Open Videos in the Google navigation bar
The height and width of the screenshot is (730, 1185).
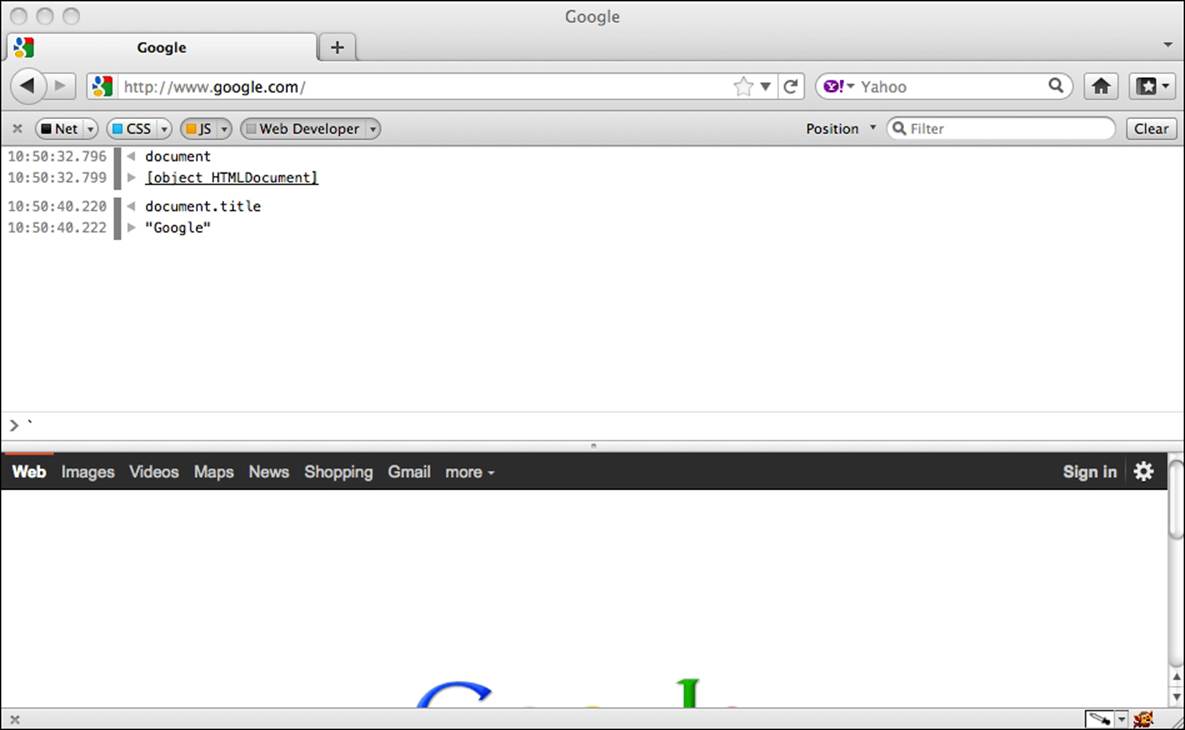coord(154,472)
